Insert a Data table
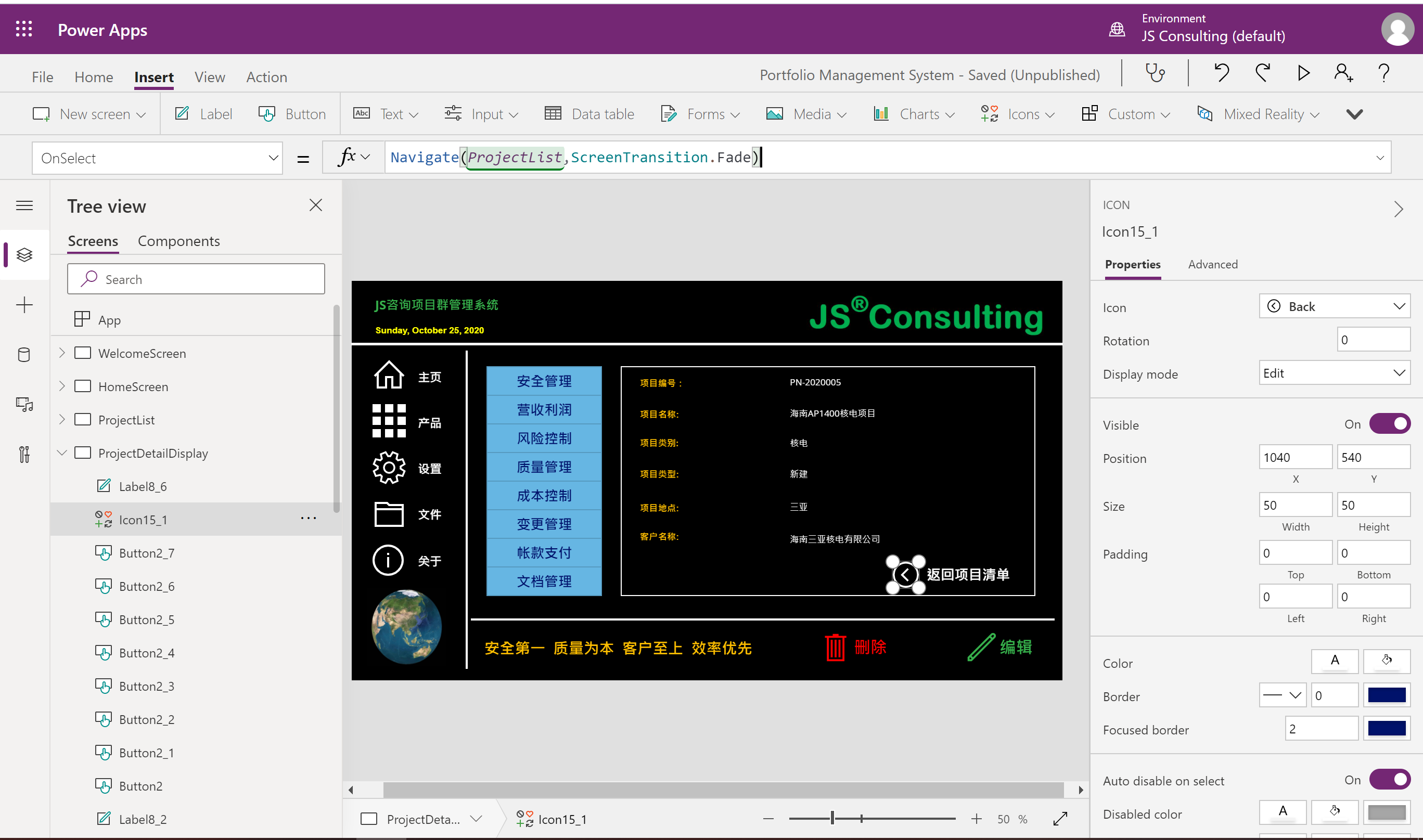The height and width of the screenshot is (840, 1423). click(x=589, y=114)
